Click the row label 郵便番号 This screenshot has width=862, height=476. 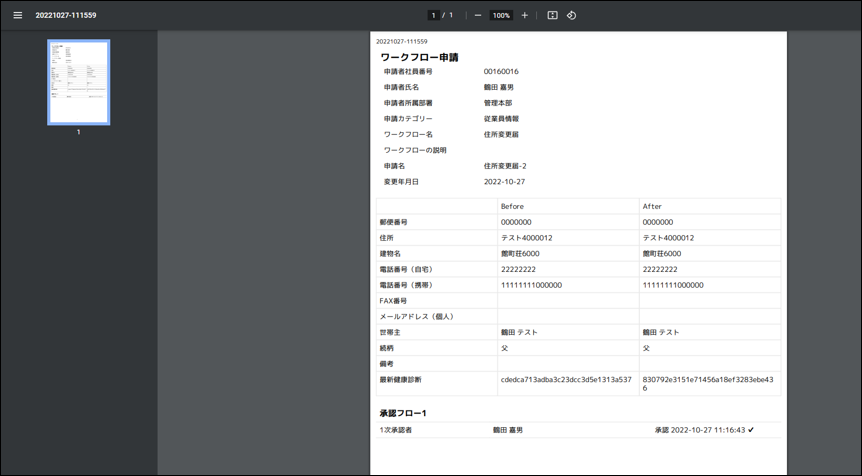[x=394, y=222]
